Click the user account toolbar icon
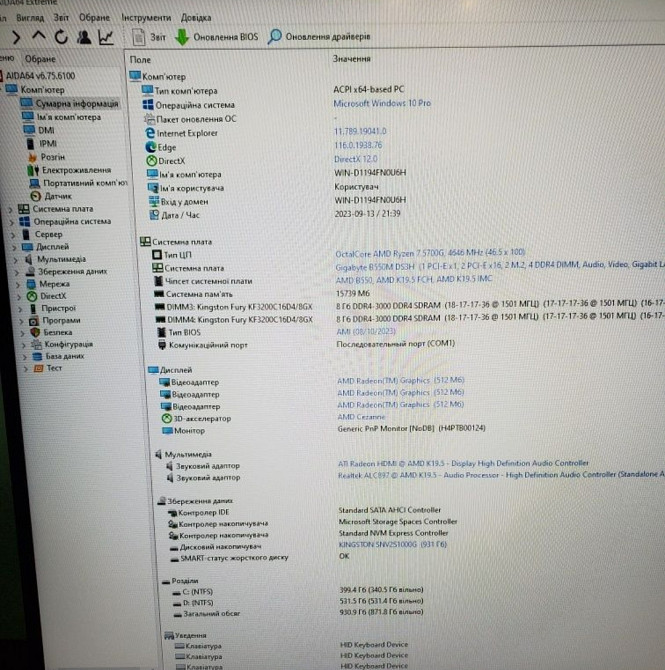The image size is (665, 670). coord(84,38)
